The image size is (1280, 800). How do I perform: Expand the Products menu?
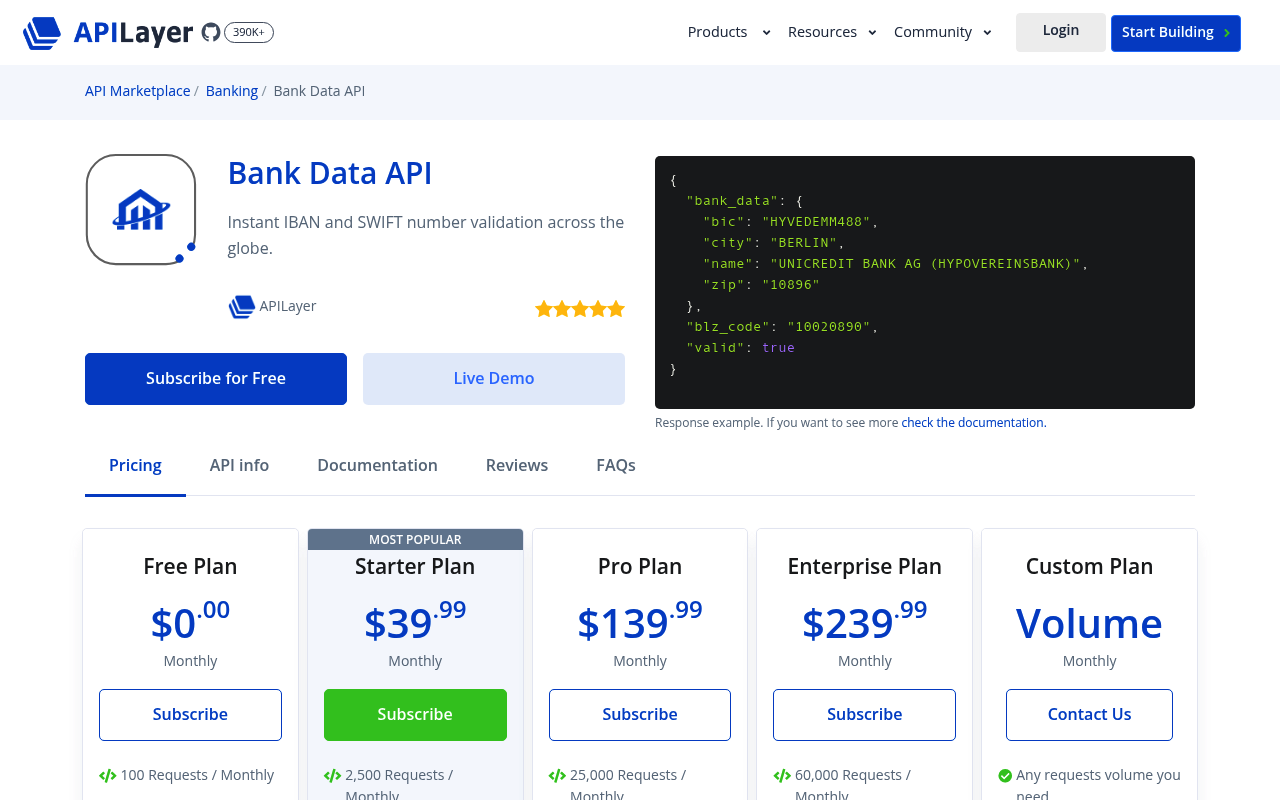click(729, 32)
